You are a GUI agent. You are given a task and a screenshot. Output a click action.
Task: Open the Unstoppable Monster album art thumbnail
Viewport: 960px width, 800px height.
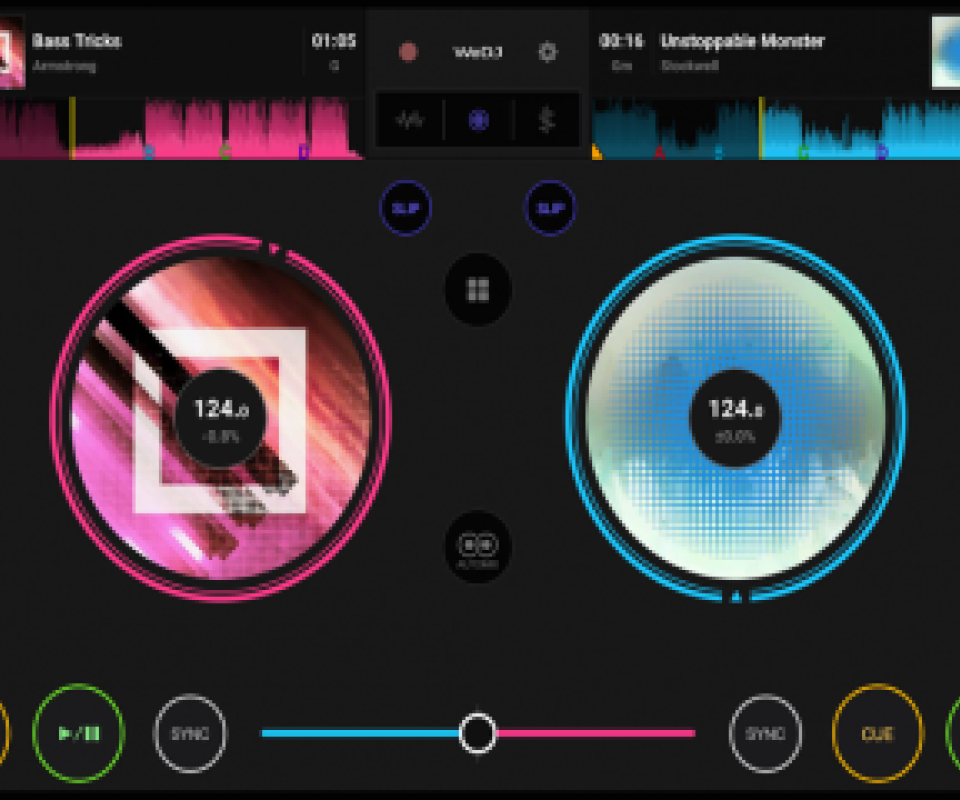tap(945, 53)
